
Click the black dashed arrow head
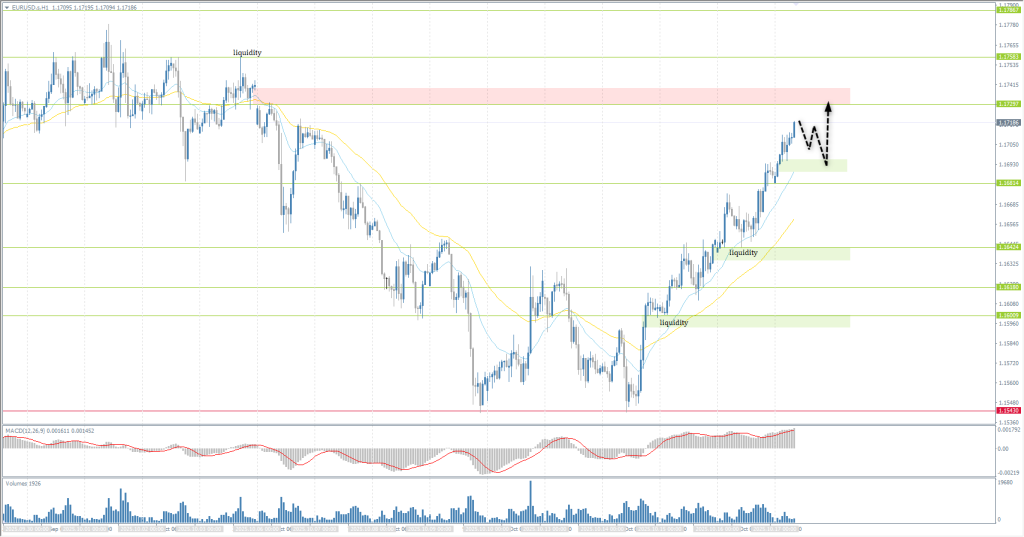coord(829,102)
